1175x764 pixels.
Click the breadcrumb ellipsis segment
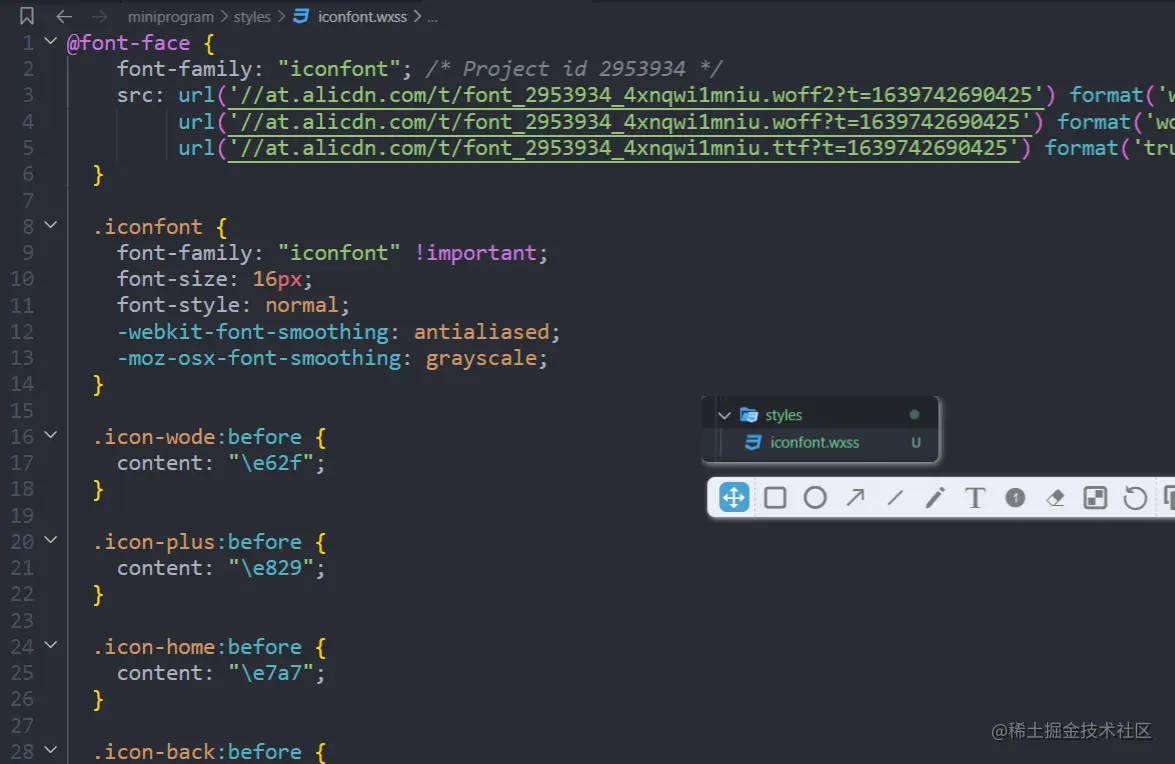tap(432, 16)
